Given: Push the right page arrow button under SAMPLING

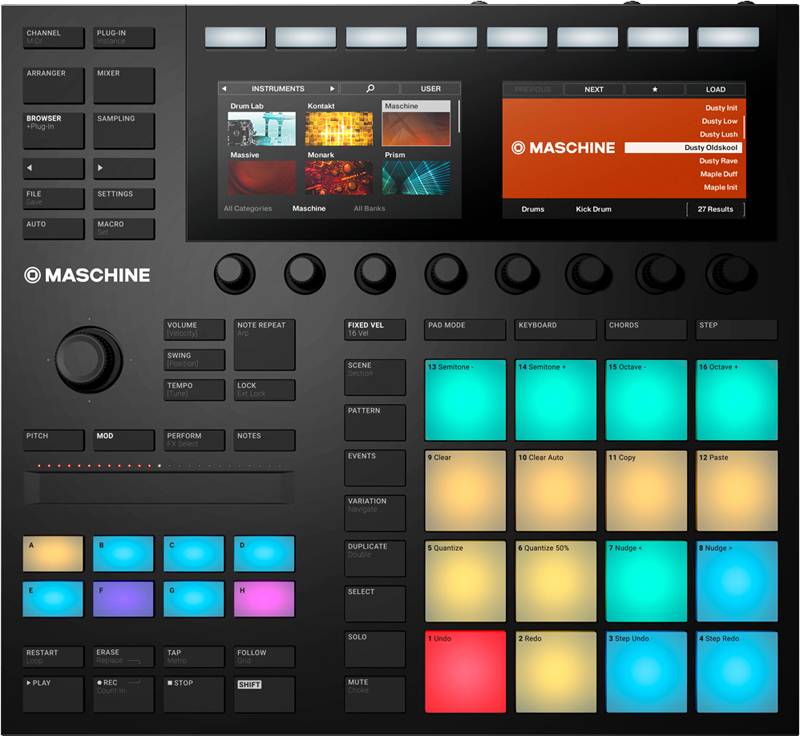Looking at the screenshot, I should click(124, 168).
